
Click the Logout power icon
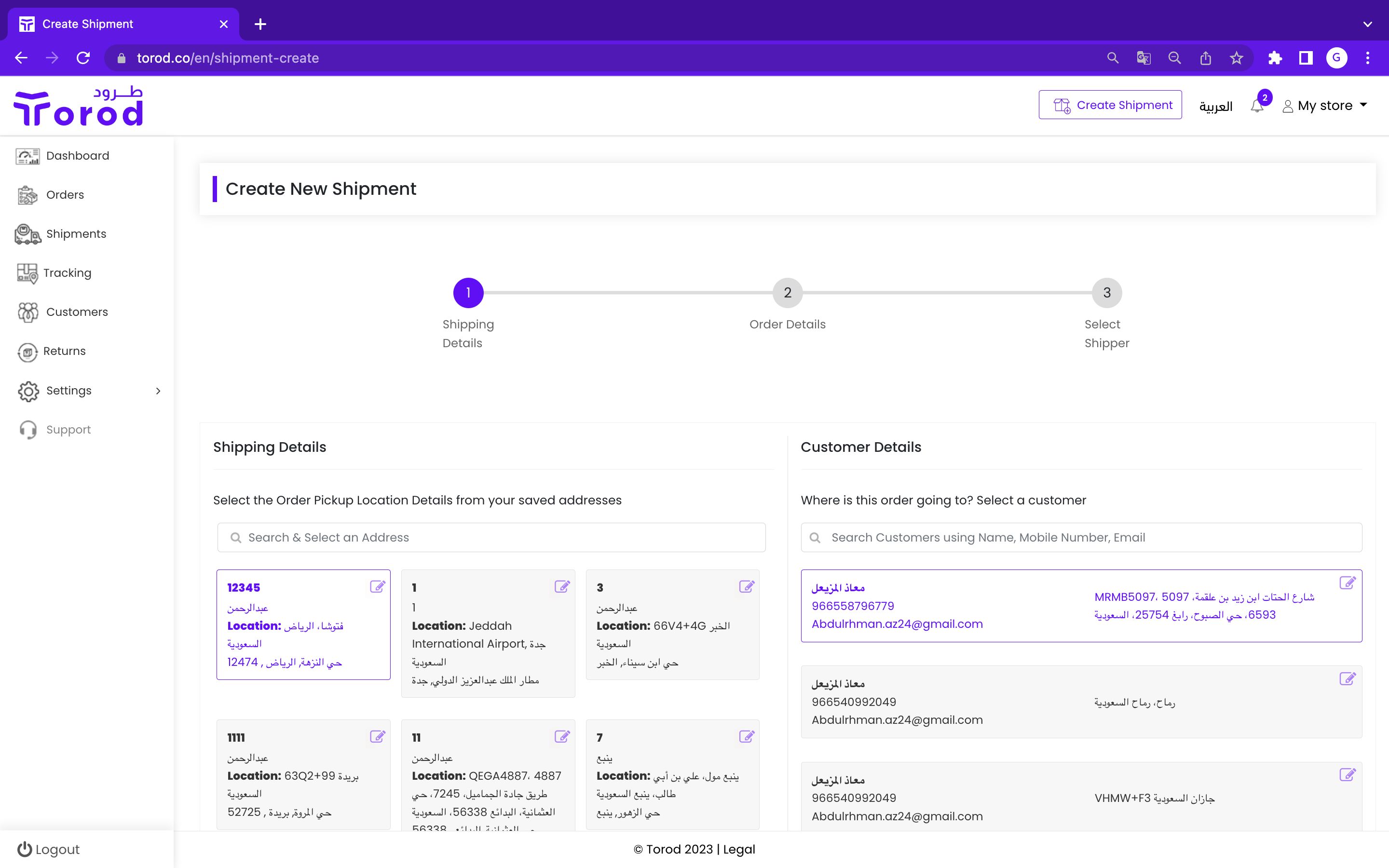24,849
